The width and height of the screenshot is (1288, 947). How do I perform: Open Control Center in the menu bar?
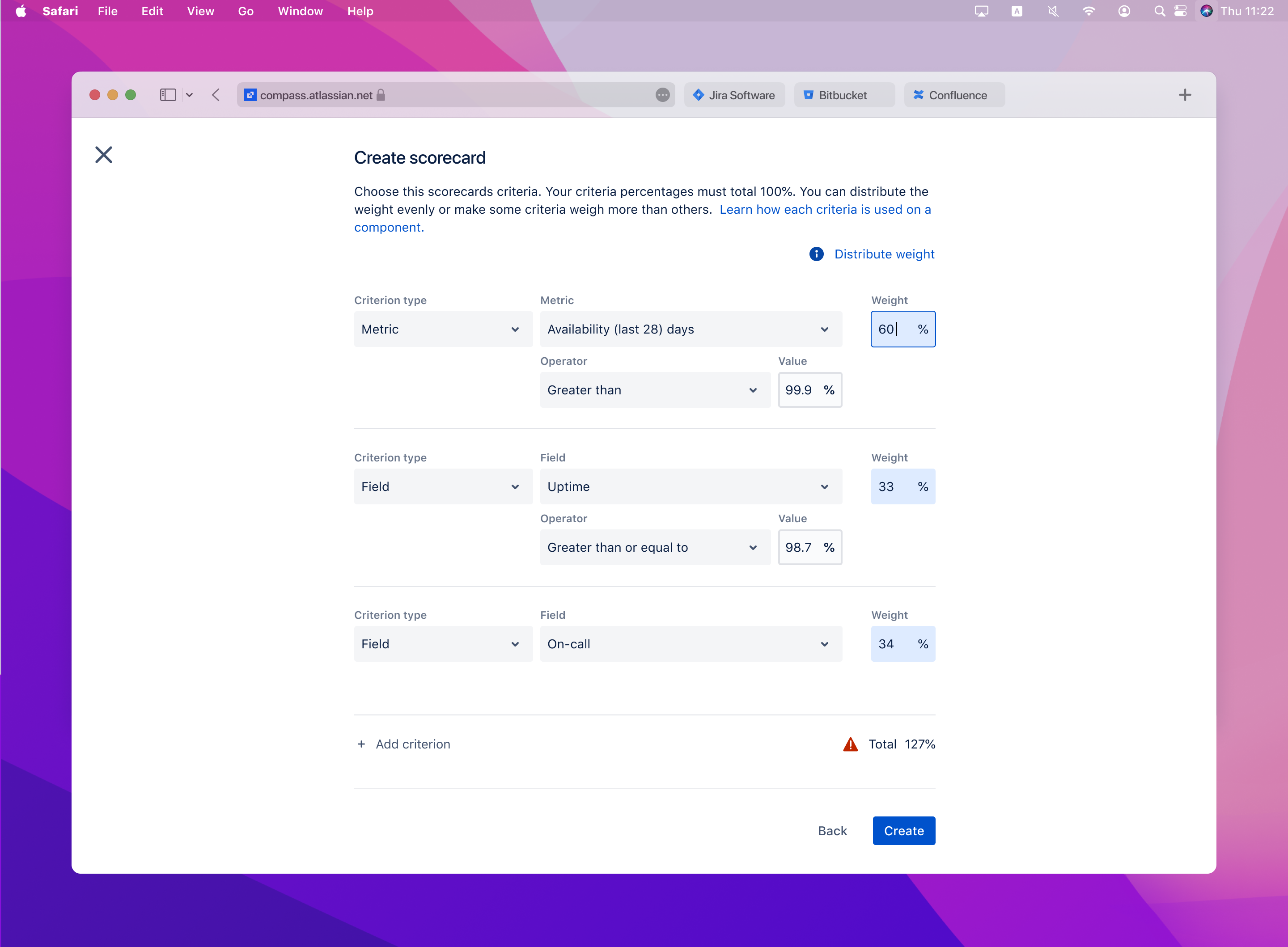click(1180, 11)
